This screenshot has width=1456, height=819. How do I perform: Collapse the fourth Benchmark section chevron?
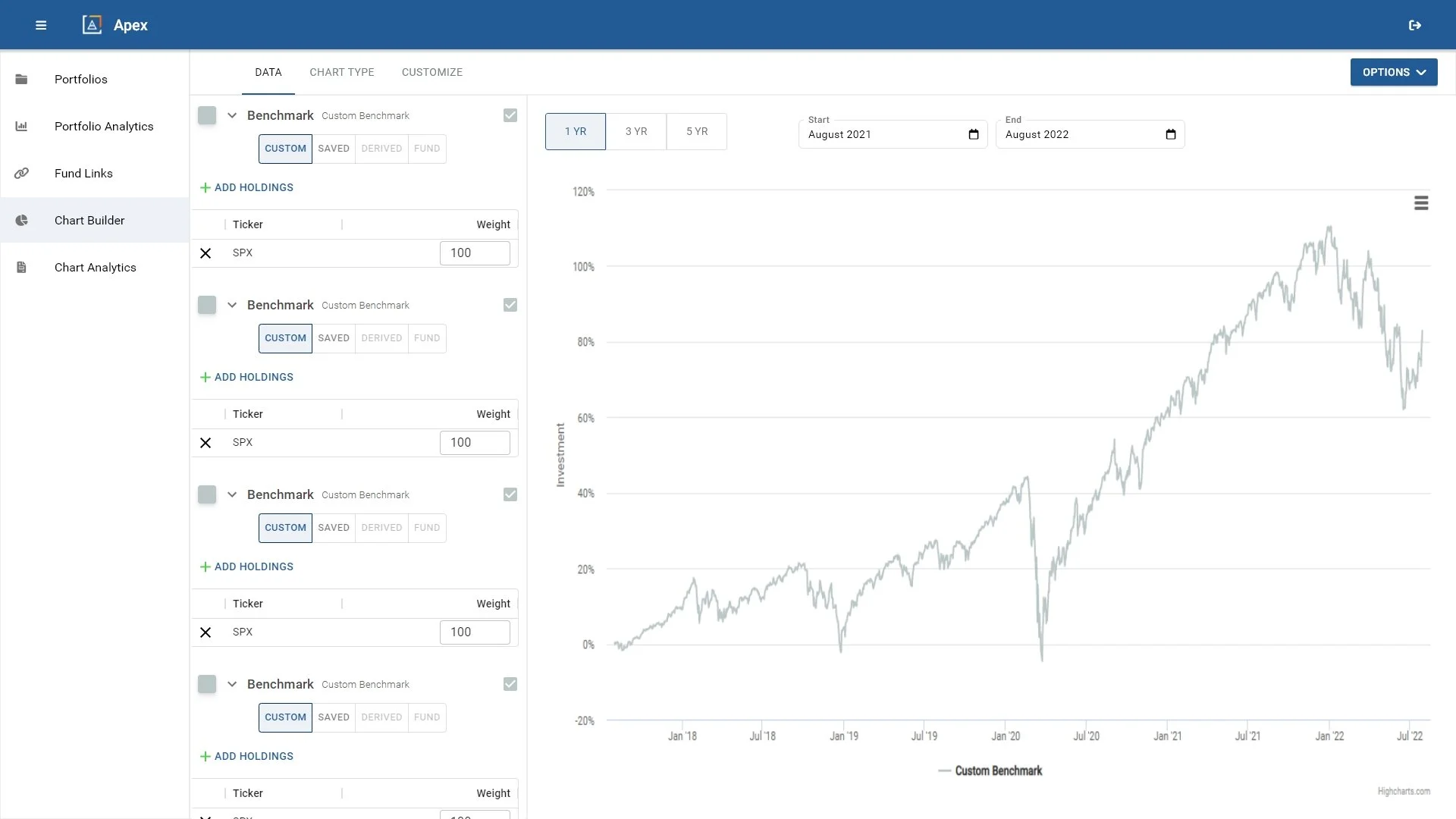point(232,684)
